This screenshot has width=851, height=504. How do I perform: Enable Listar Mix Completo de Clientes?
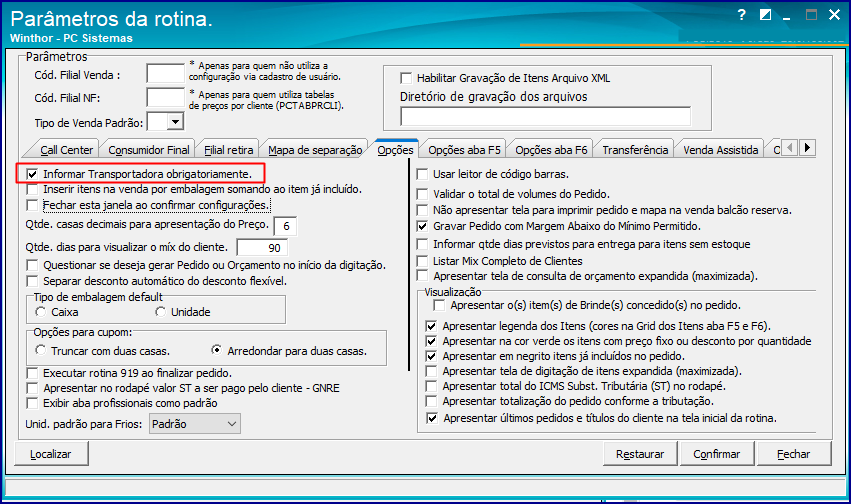[x=422, y=261]
